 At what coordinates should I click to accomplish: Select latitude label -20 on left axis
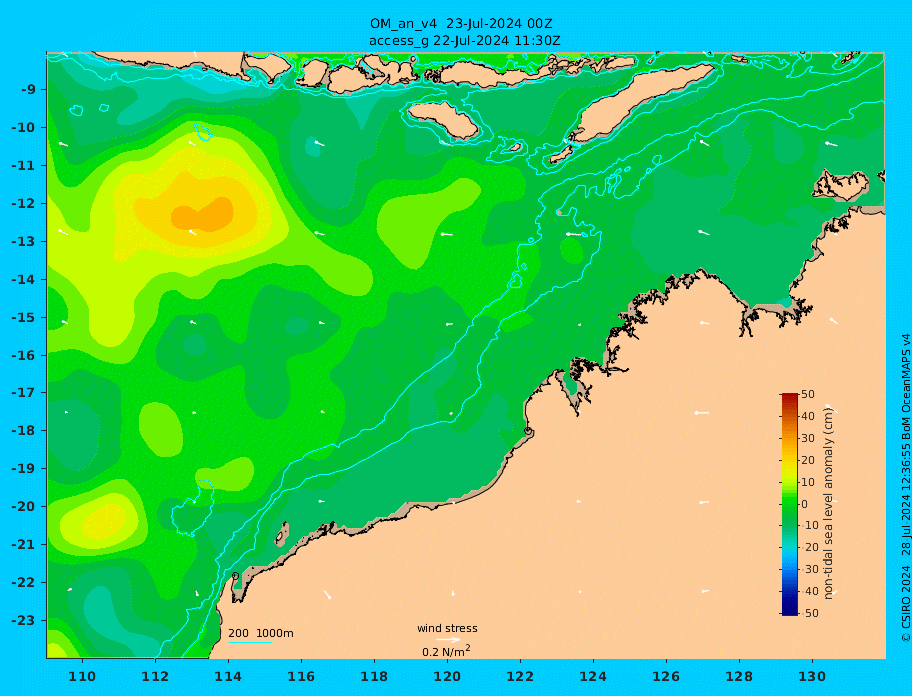click(x=24, y=506)
